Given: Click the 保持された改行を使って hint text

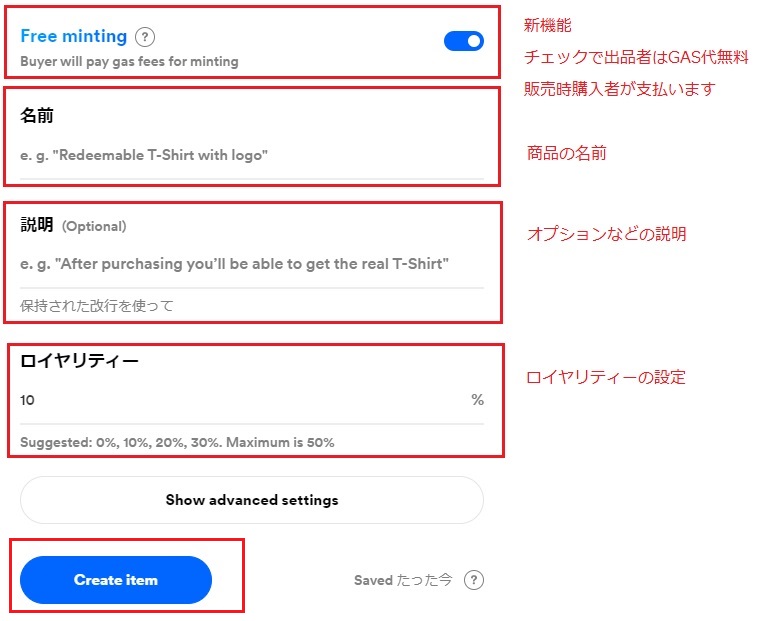Looking at the screenshot, I should (96, 306).
